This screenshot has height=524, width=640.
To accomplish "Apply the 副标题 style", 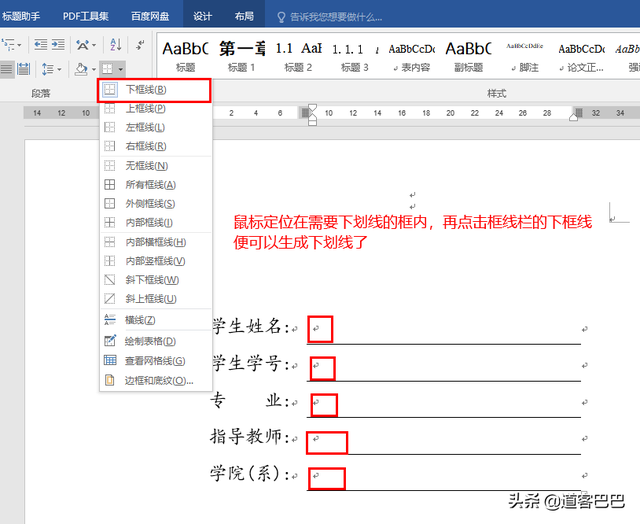I will click(468, 56).
